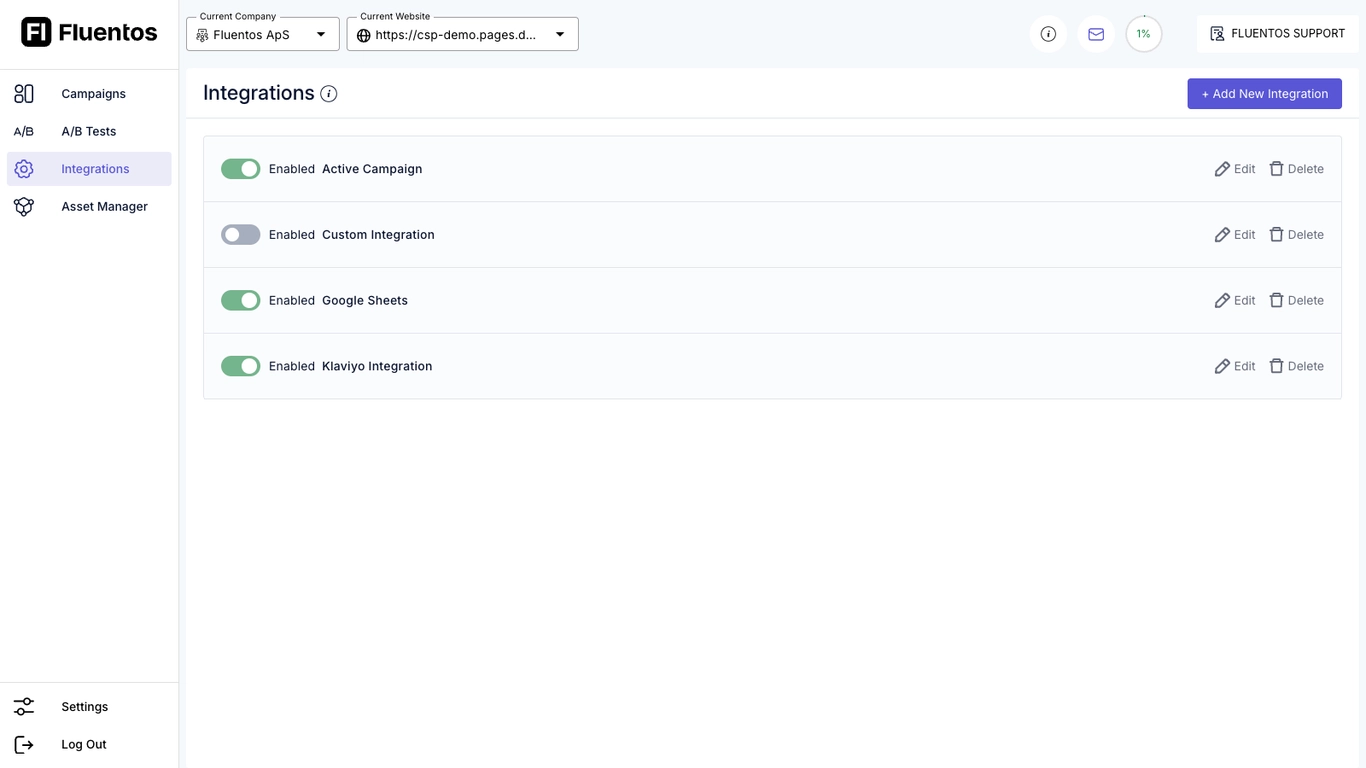1366x768 pixels.
Task: Open the info icon in top bar
Action: click(x=1048, y=34)
